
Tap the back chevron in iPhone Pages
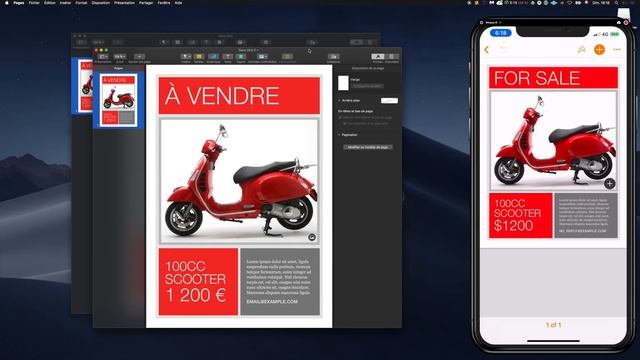coord(487,50)
